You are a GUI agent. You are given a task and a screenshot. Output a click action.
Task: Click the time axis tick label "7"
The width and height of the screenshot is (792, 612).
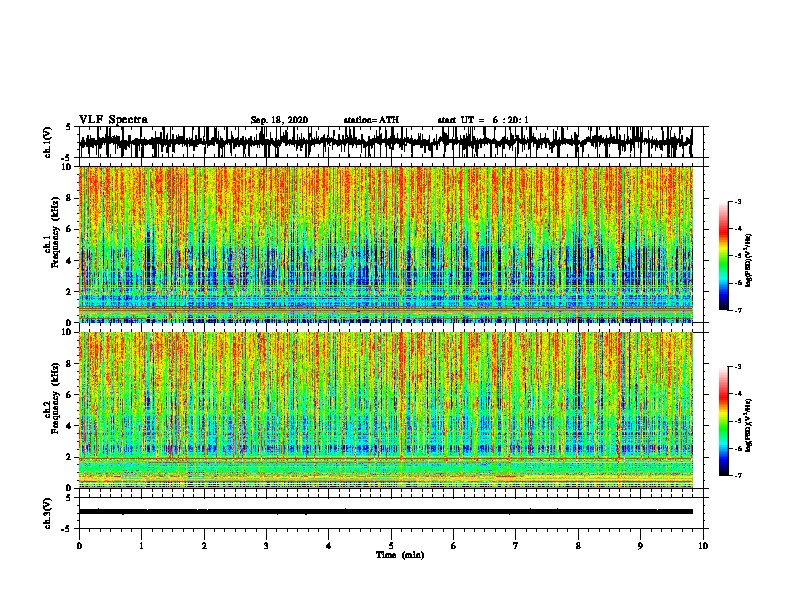point(516,546)
